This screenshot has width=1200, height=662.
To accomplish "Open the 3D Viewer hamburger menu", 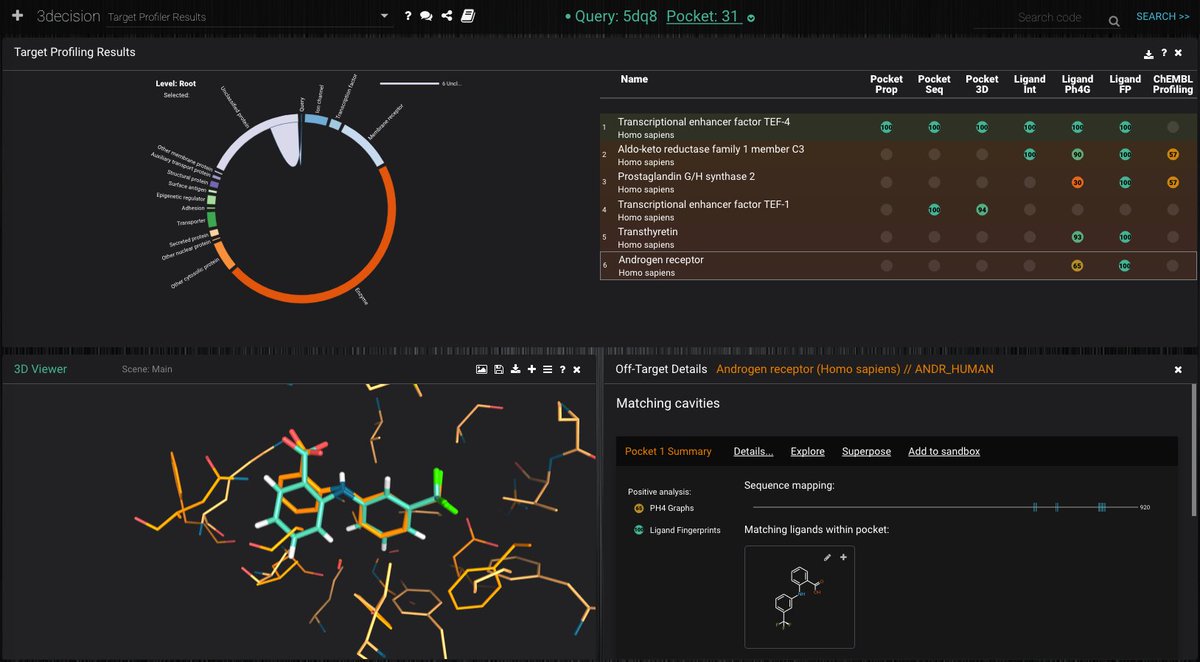I will tap(547, 370).
